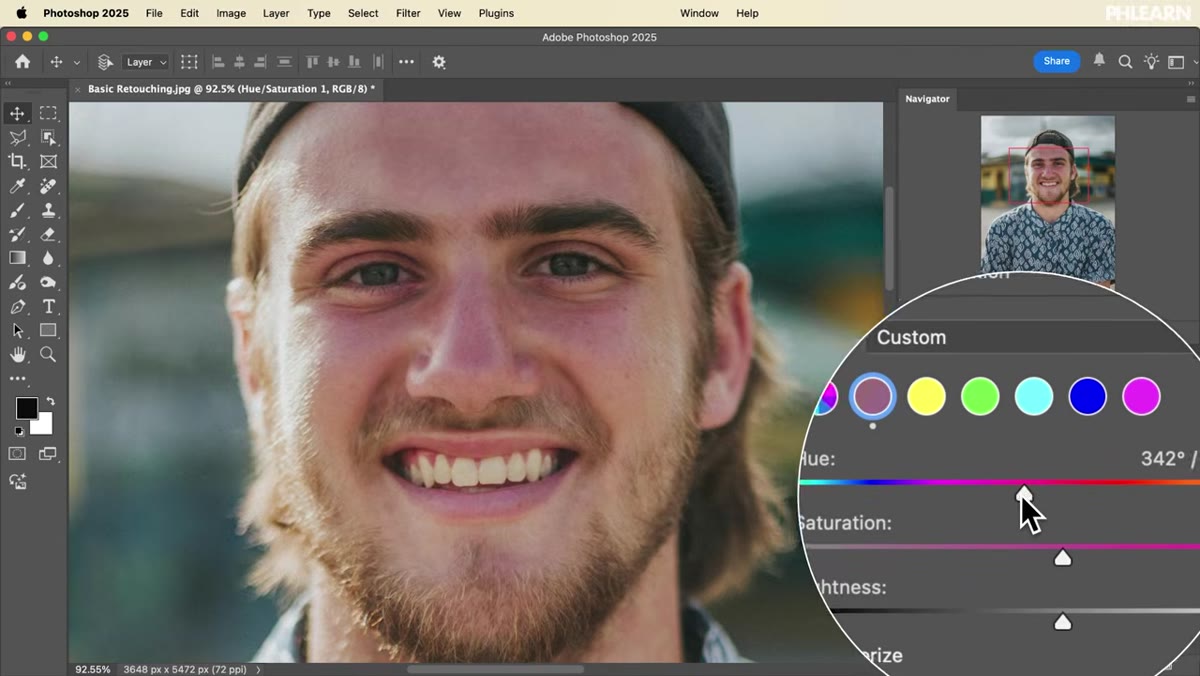Screen dimensions: 1200x676
Task: Open the File menu
Action: [x=154, y=13]
